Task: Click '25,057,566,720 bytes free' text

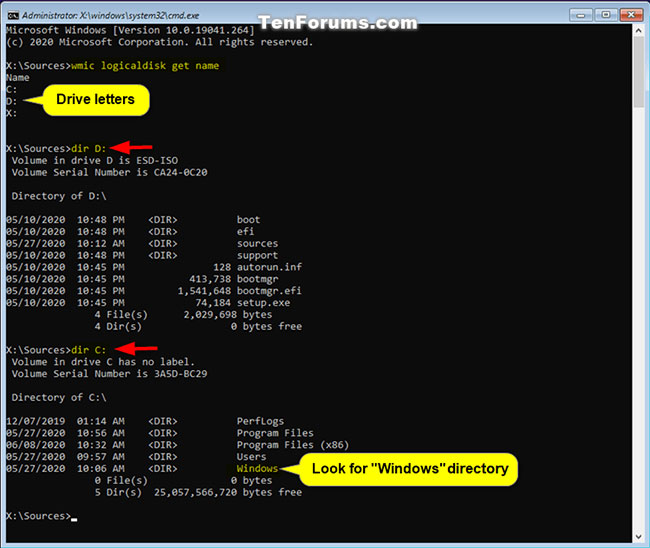Action: [228, 492]
